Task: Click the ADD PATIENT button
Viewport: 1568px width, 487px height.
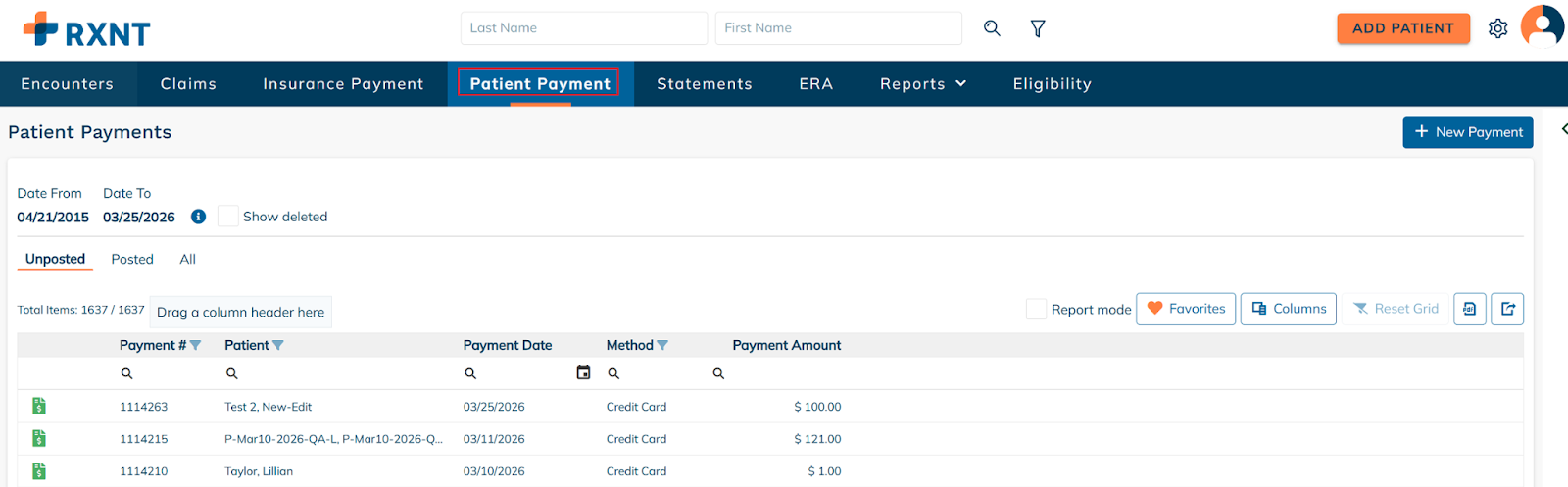Action: (1402, 28)
